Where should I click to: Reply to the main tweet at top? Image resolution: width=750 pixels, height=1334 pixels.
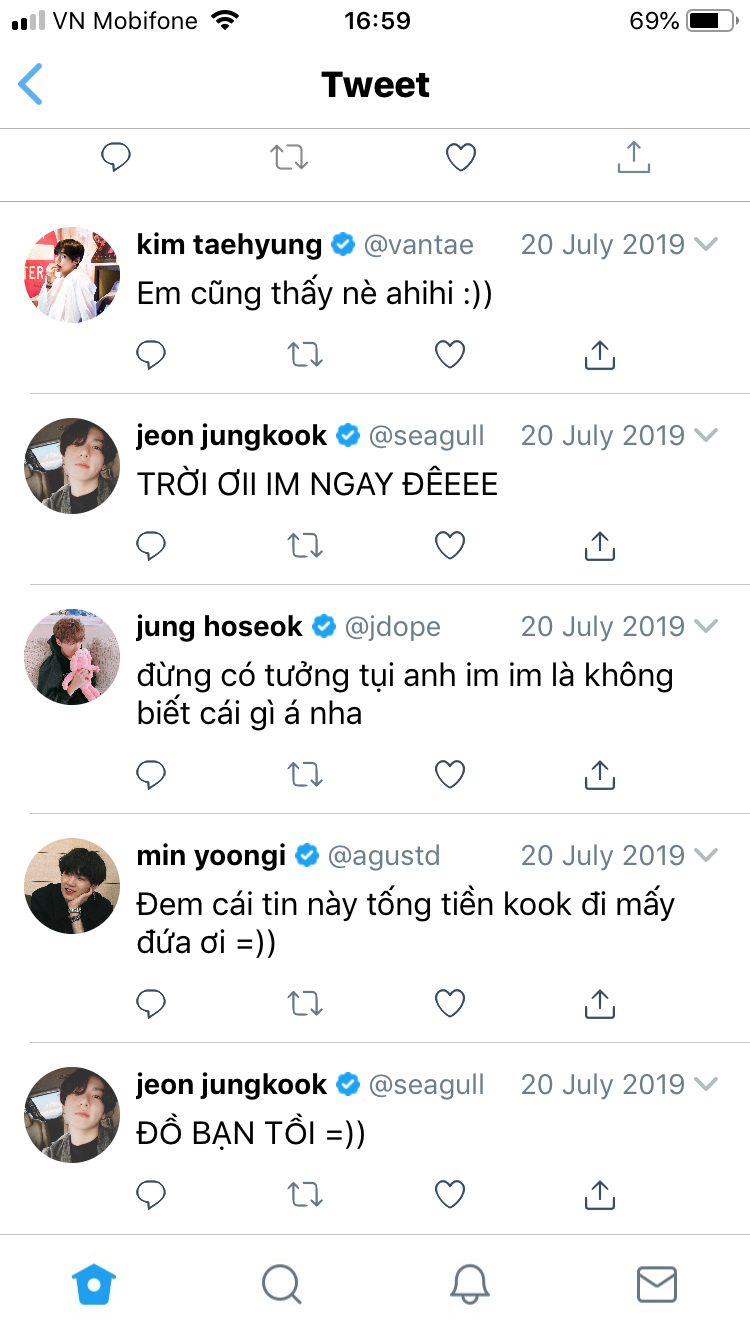click(x=117, y=157)
